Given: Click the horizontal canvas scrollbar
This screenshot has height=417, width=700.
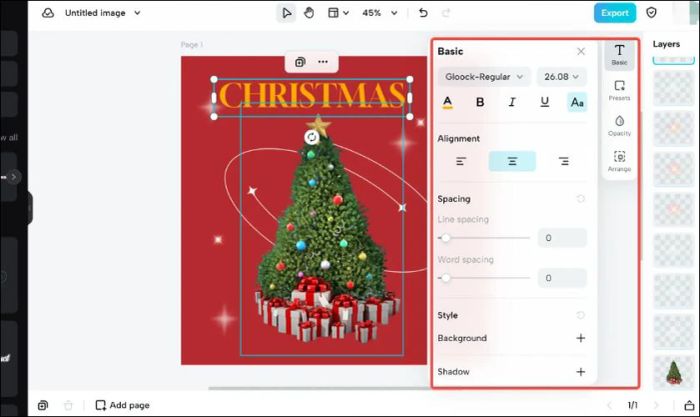Looking at the screenshot, I should [319, 388].
